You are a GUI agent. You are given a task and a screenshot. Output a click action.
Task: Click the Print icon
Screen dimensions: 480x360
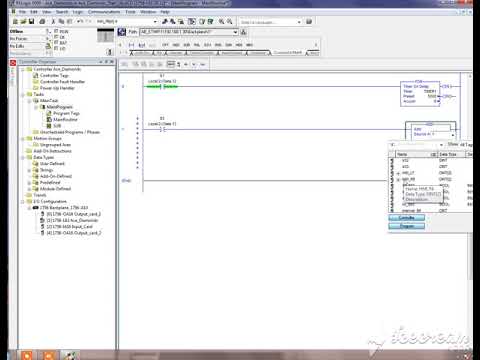(42, 21)
